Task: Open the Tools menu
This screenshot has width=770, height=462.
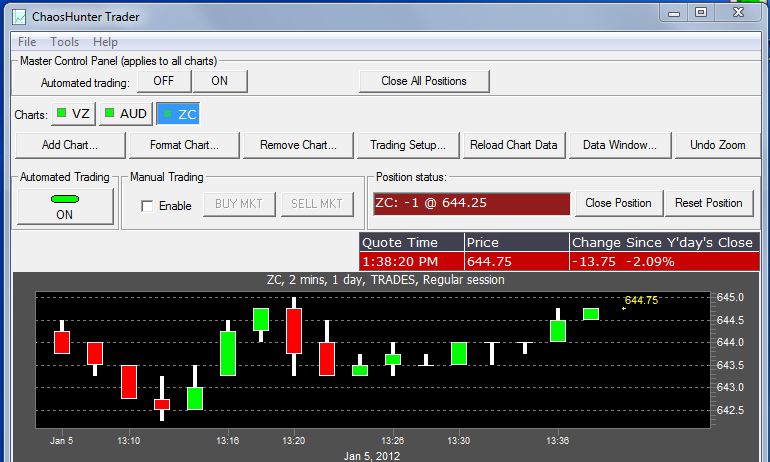Action: [64, 42]
